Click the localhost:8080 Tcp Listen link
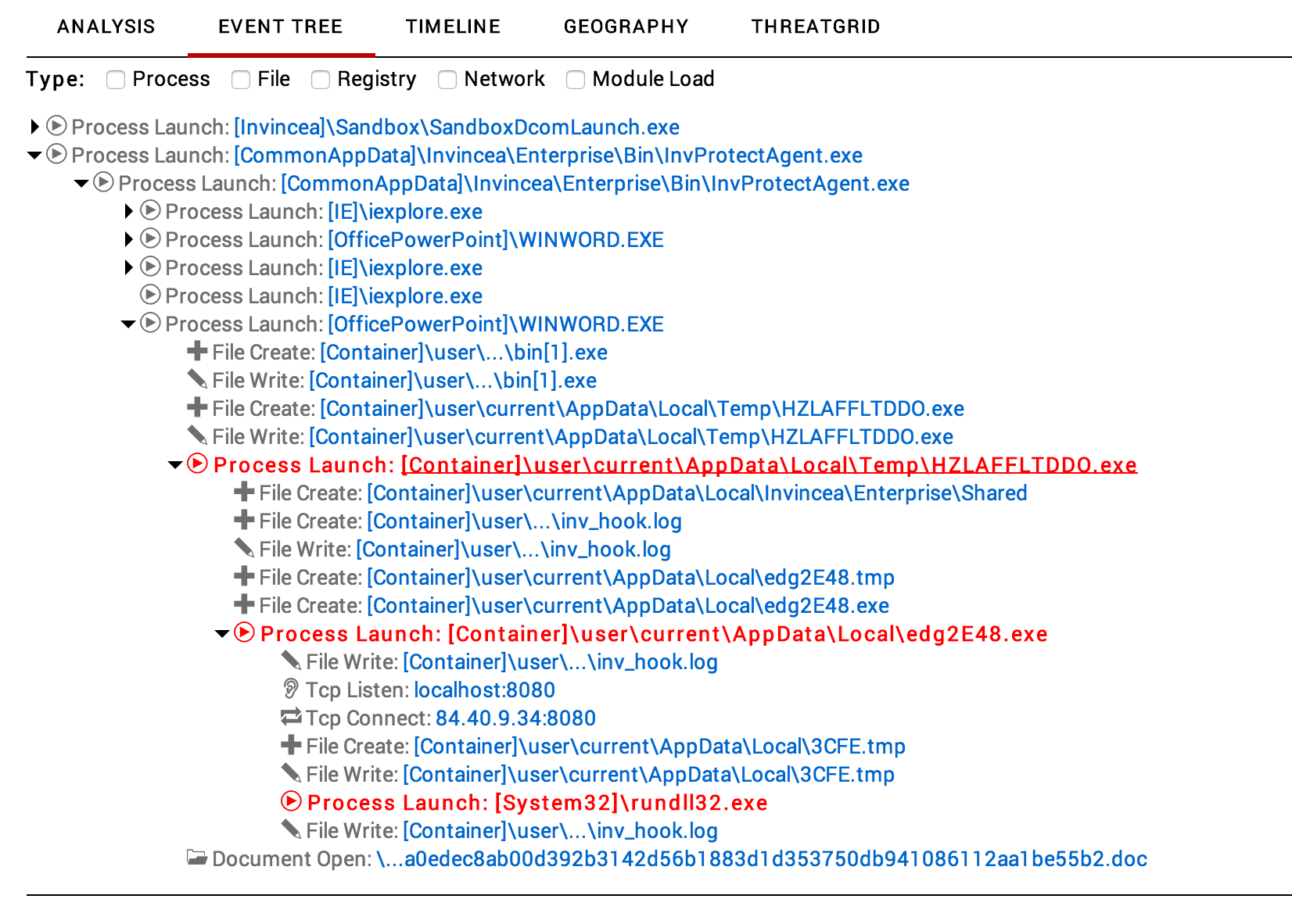Viewport: 1292px width, 924px height. pos(485,690)
